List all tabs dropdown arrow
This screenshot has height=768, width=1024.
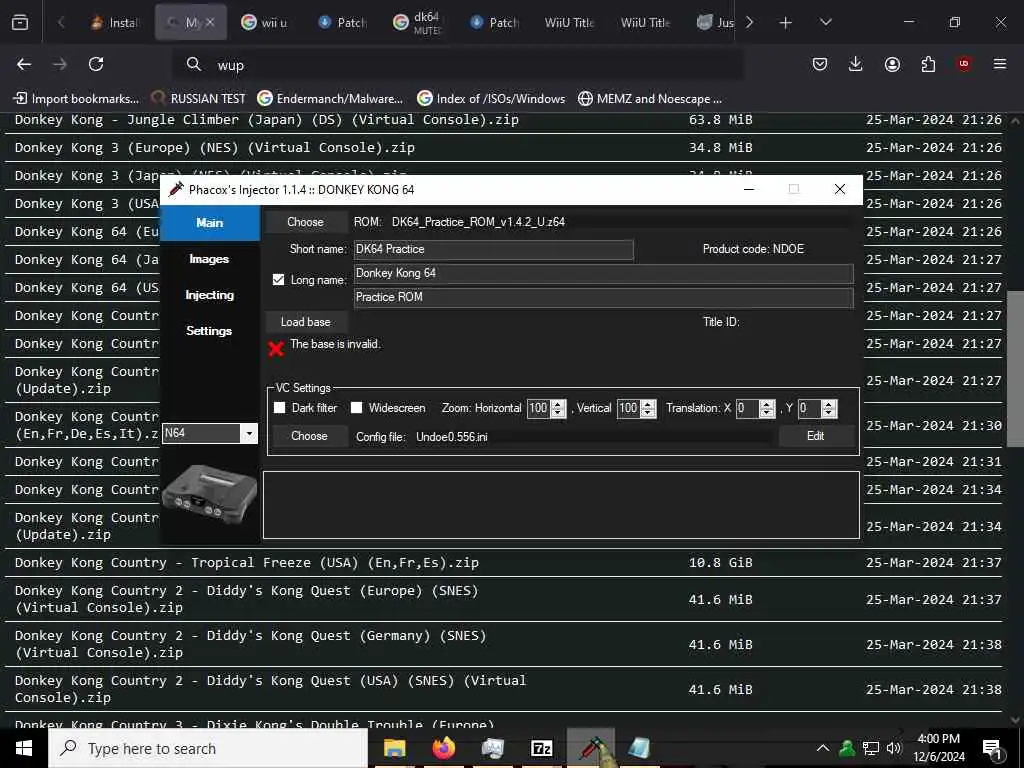point(825,23)
